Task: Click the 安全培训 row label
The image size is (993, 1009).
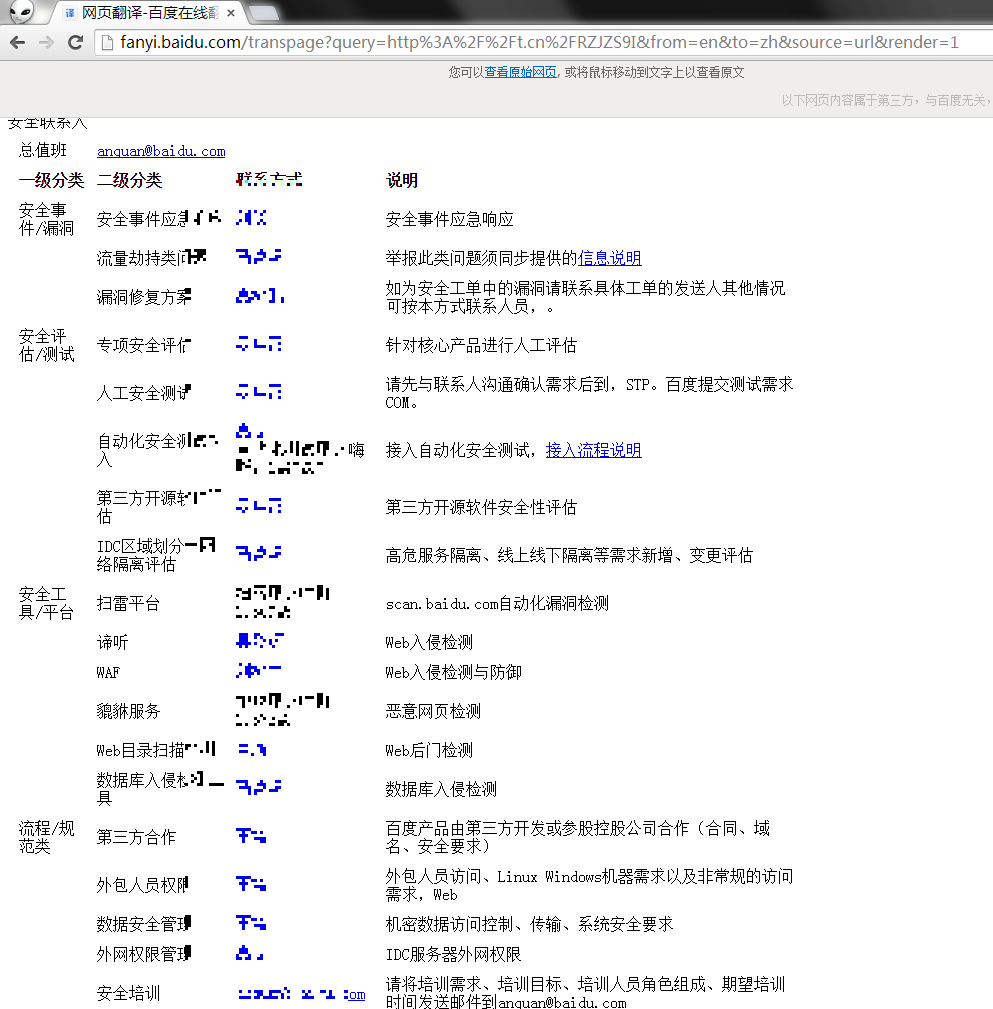Action: 128,993
